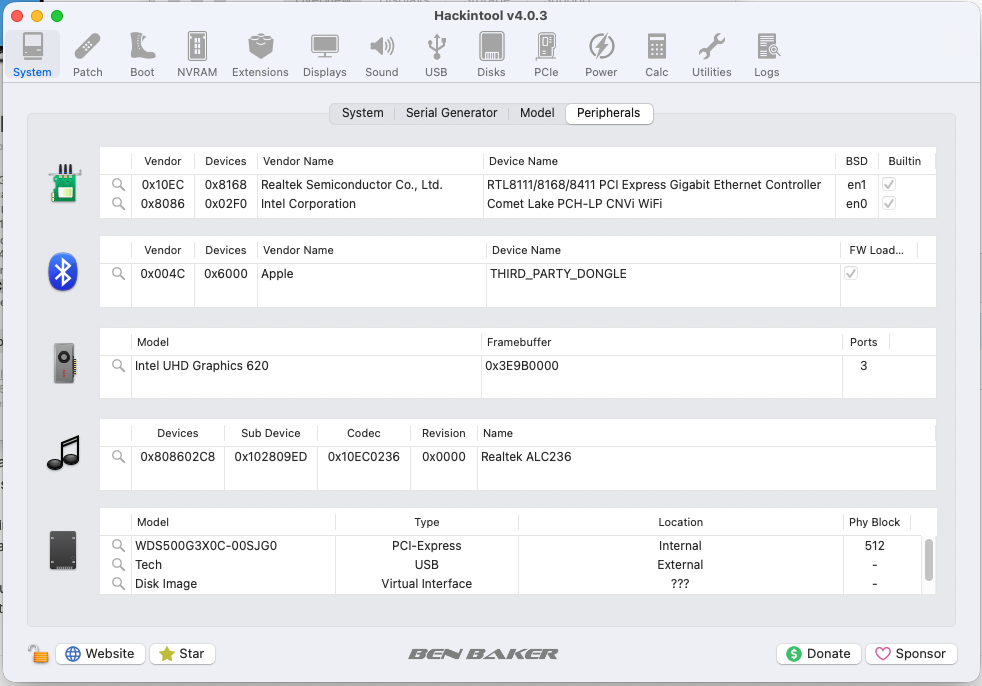Open the Website link button
Screen dimensions: 982x686
tap(101, 654)
